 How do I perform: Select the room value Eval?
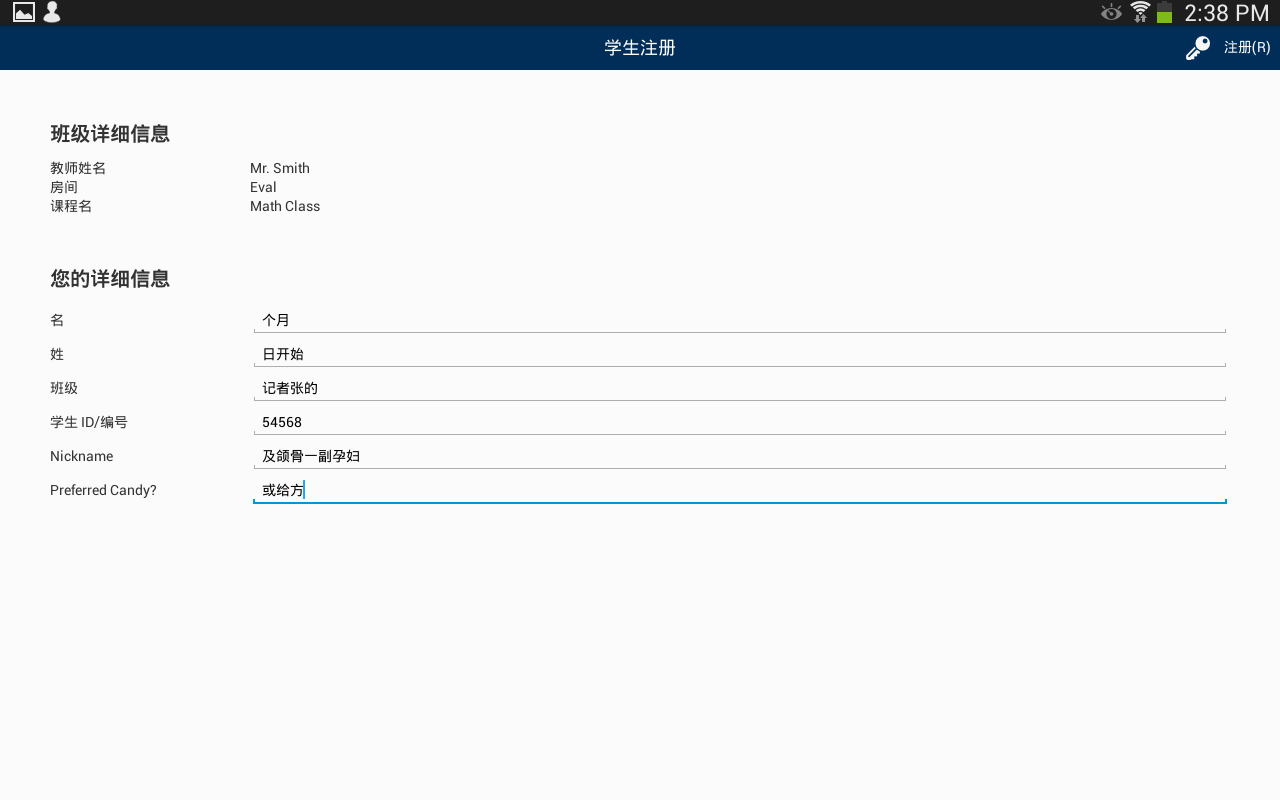pos(263,187)
